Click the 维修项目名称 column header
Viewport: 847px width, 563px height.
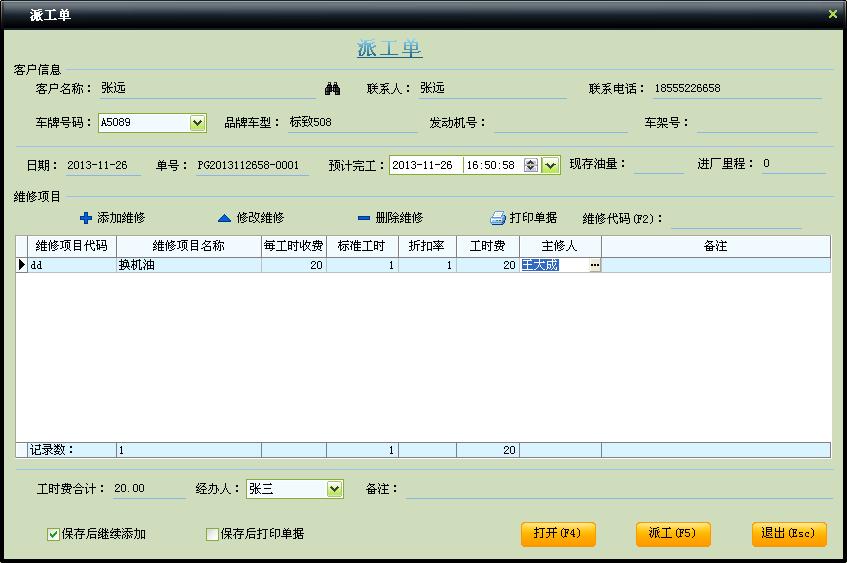(189, 246)
